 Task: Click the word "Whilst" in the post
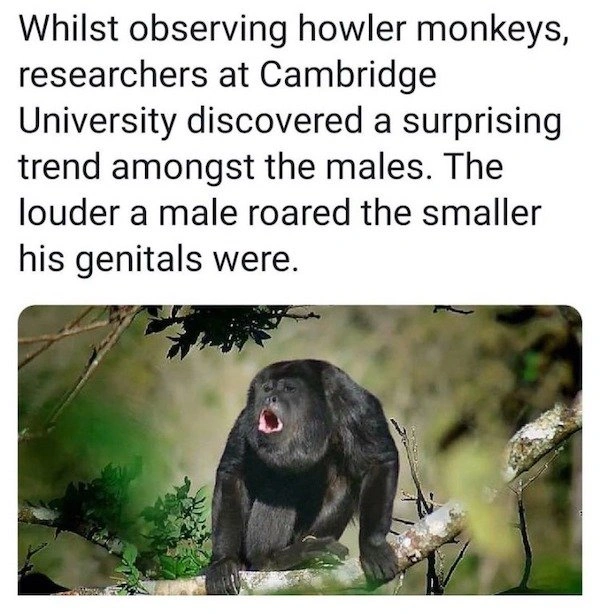click(x=69, y=29)
